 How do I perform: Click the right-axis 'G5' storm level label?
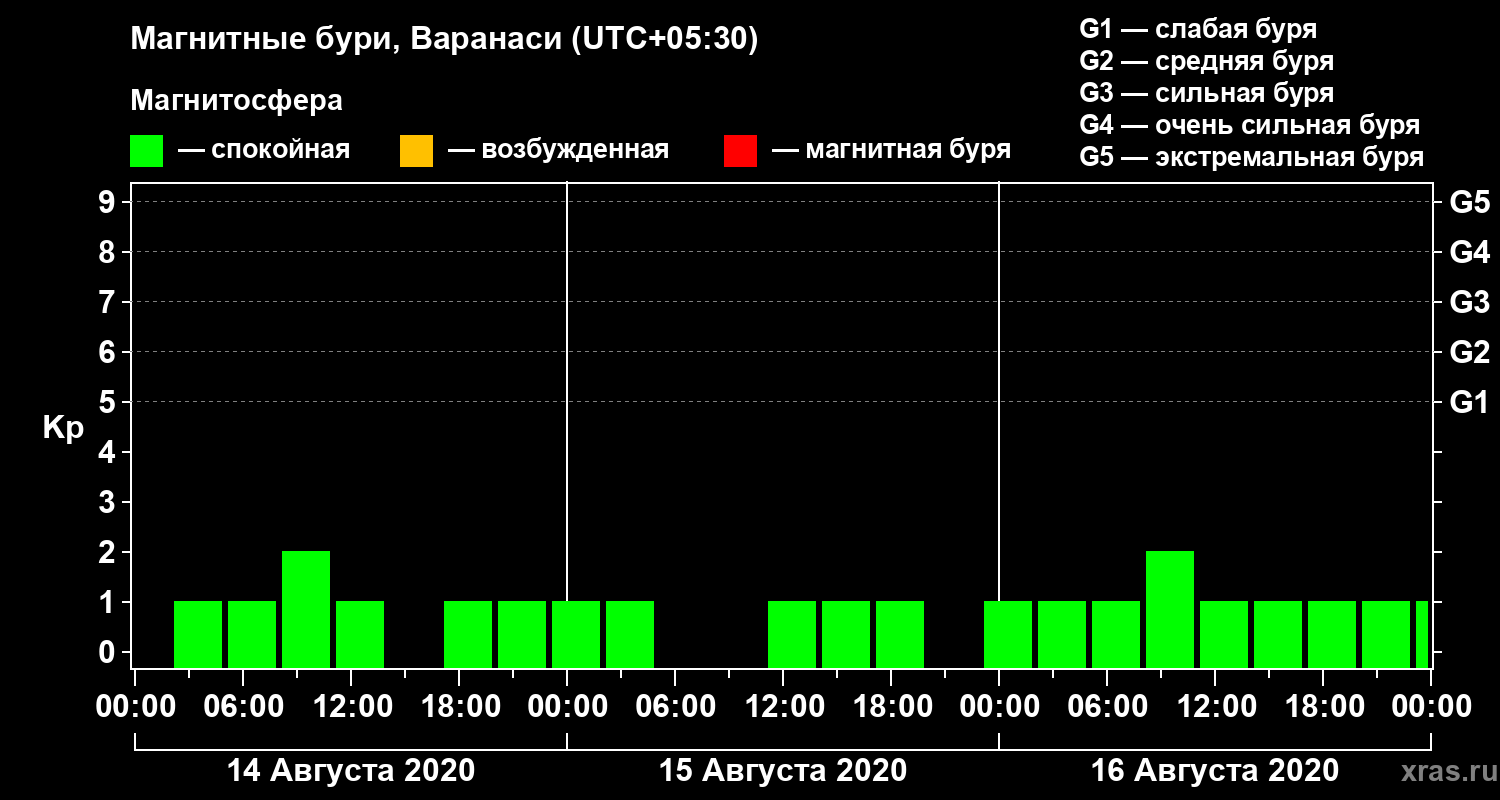[1469, 202]
